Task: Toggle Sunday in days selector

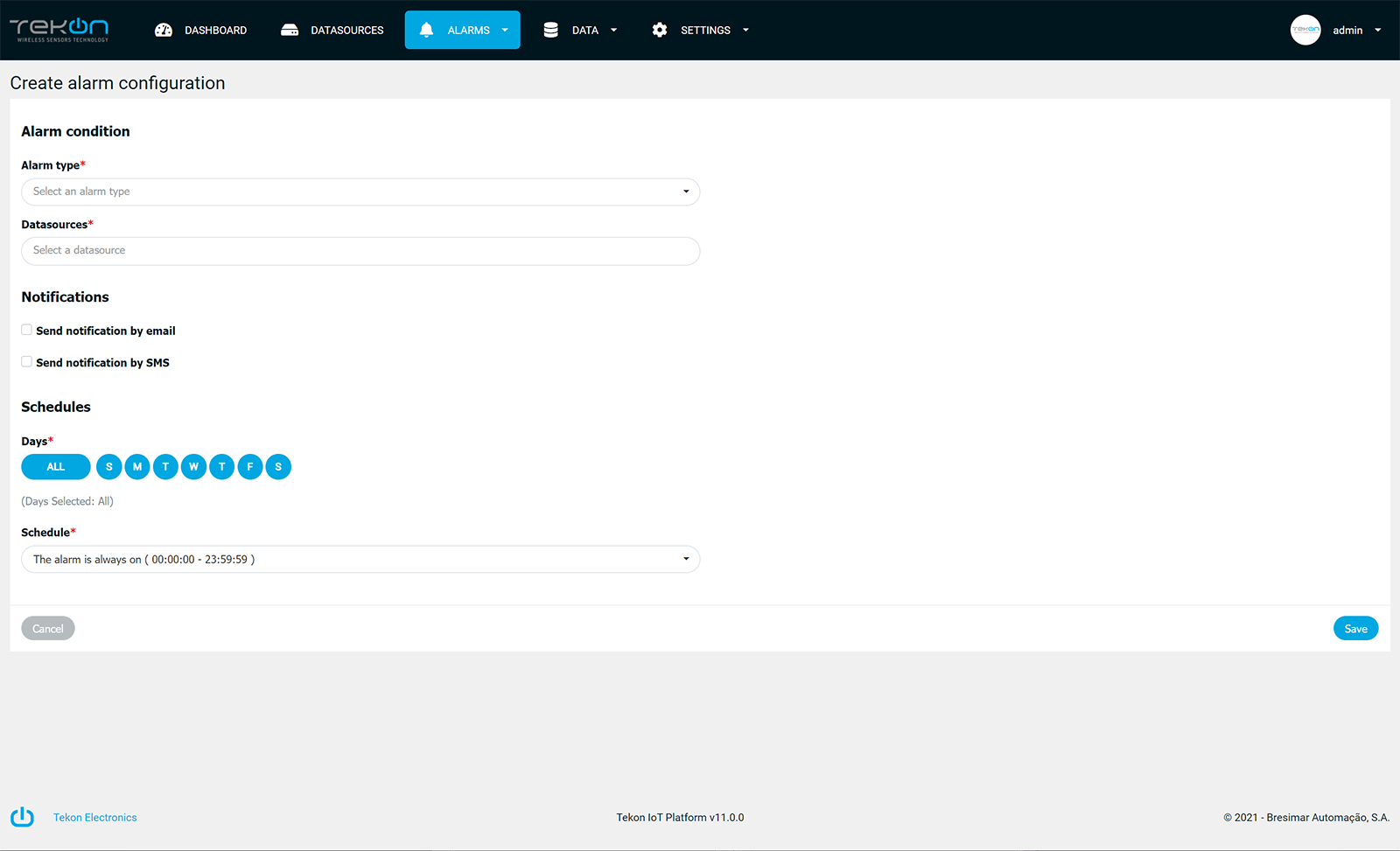Action: (109, 467)
